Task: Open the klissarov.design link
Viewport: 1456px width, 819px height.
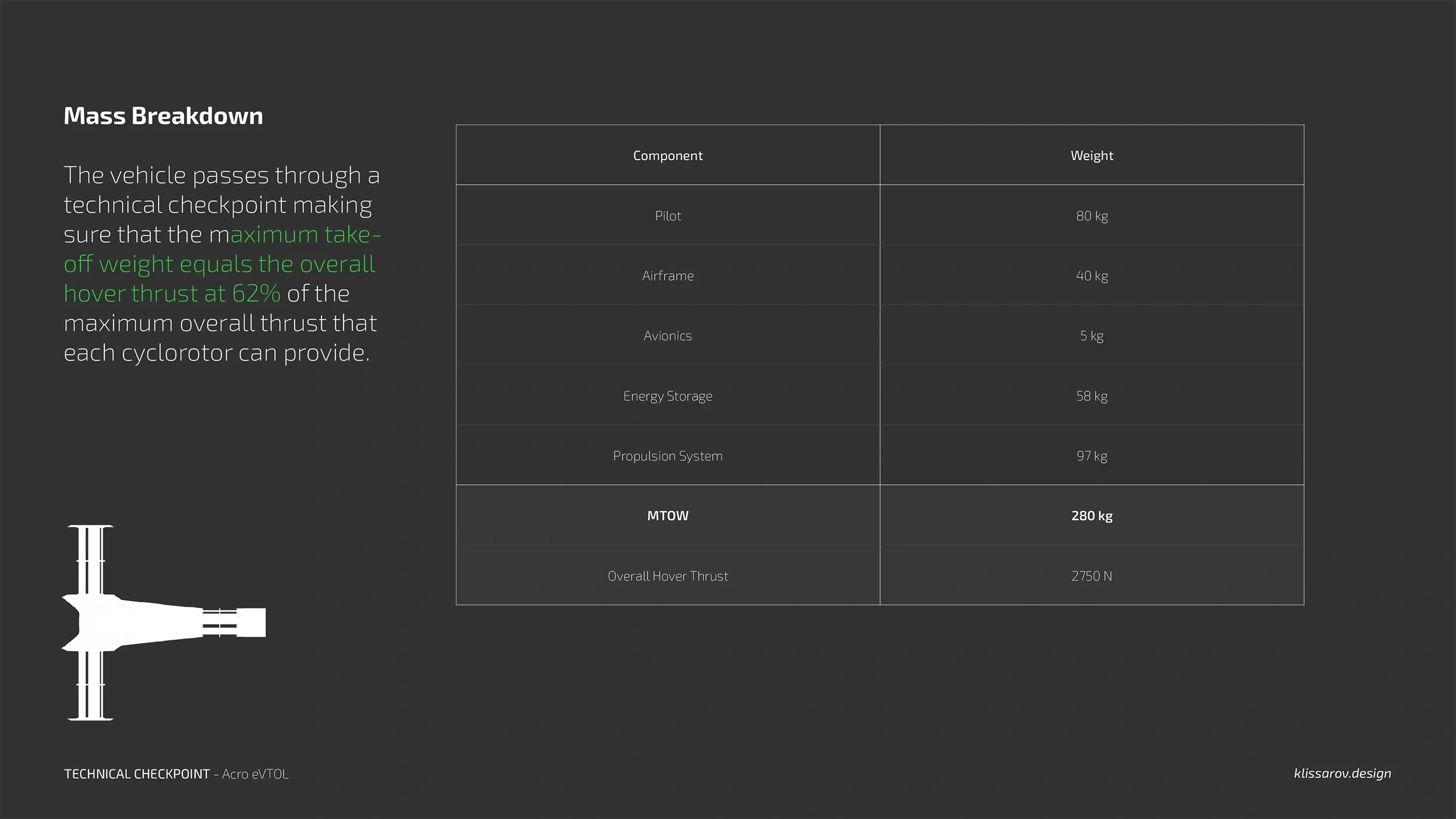Action: pyautogui.click(x=1342, y=773)
